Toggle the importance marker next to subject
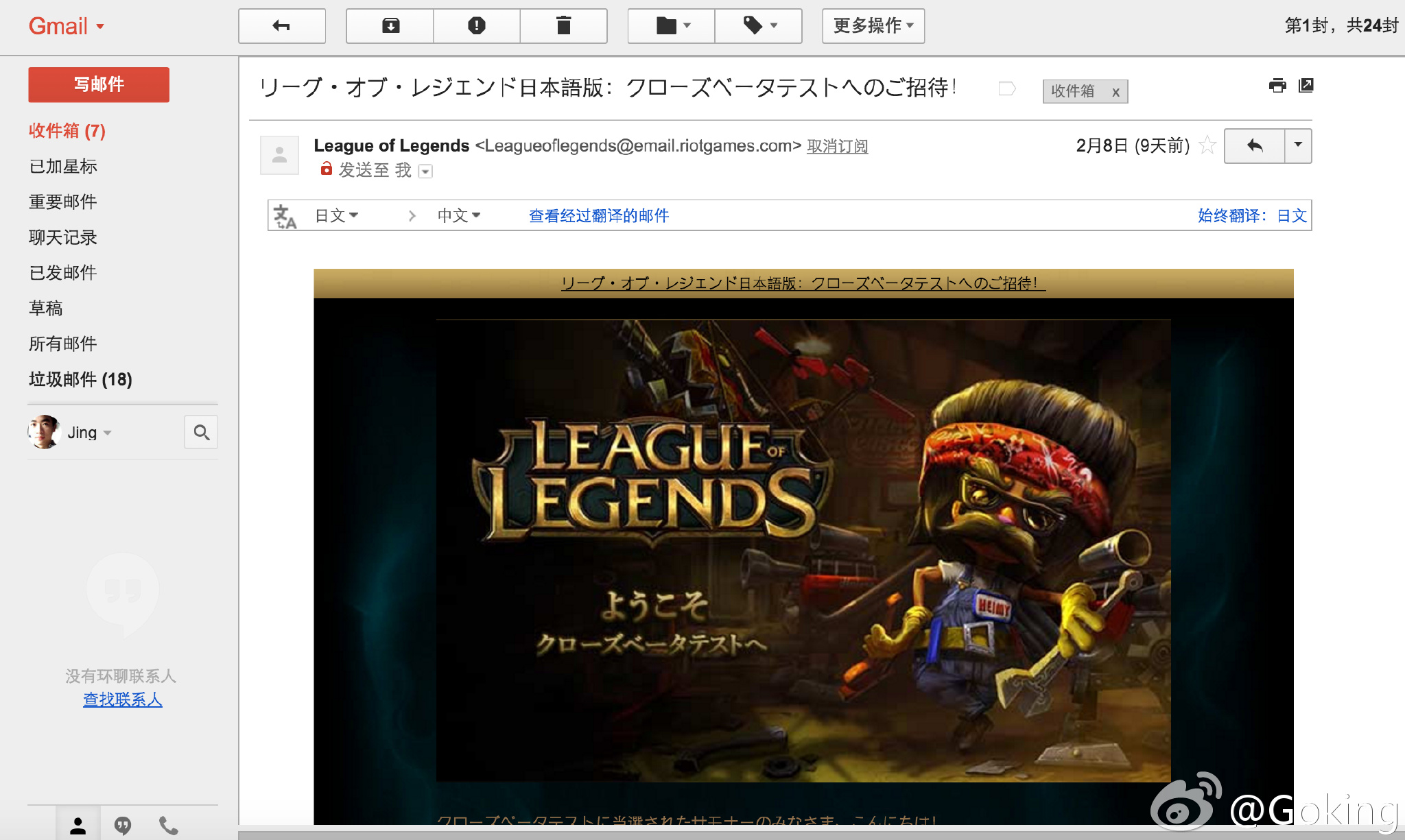Viewport: 1405px width, 840px height. [1007, 88]
